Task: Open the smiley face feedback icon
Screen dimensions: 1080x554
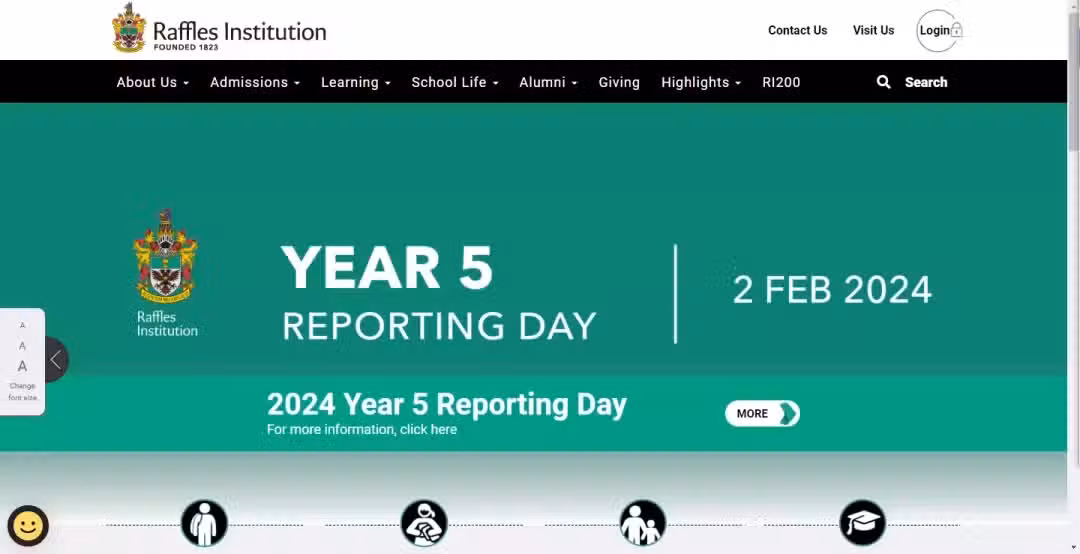Action: (28, 526)
